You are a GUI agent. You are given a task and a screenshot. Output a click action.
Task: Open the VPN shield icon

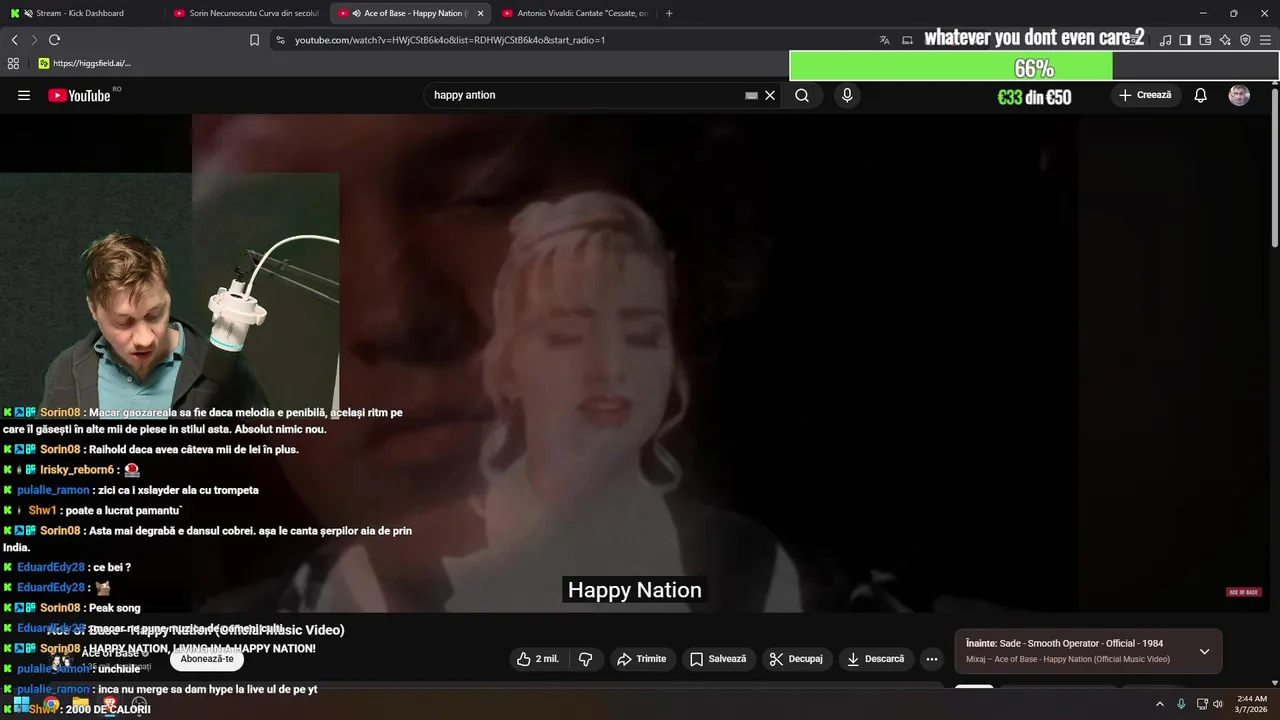pyautogui.click(x=1245, y=40)
